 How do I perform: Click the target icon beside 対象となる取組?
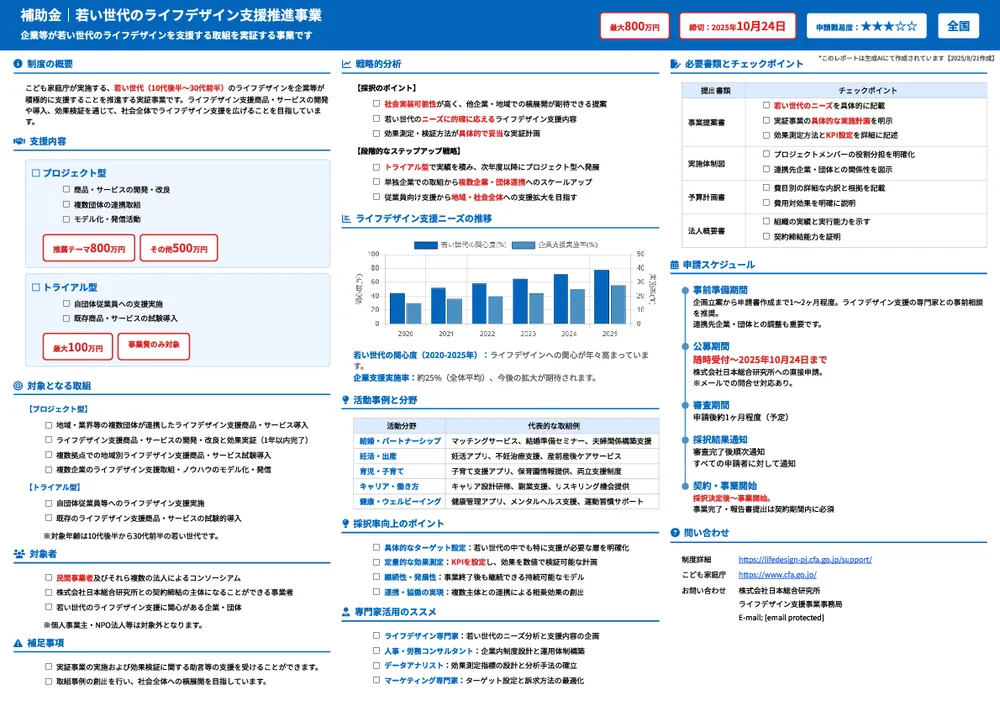18,386
